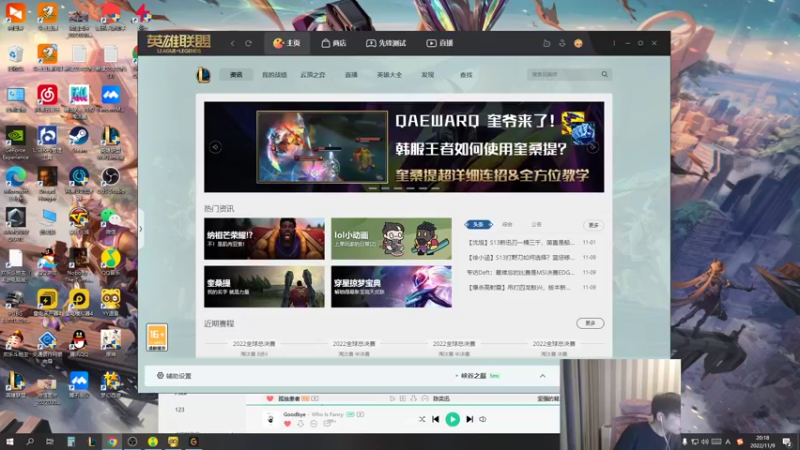Open NetEase Cloud Music desktop shortcut

point(47,99)
